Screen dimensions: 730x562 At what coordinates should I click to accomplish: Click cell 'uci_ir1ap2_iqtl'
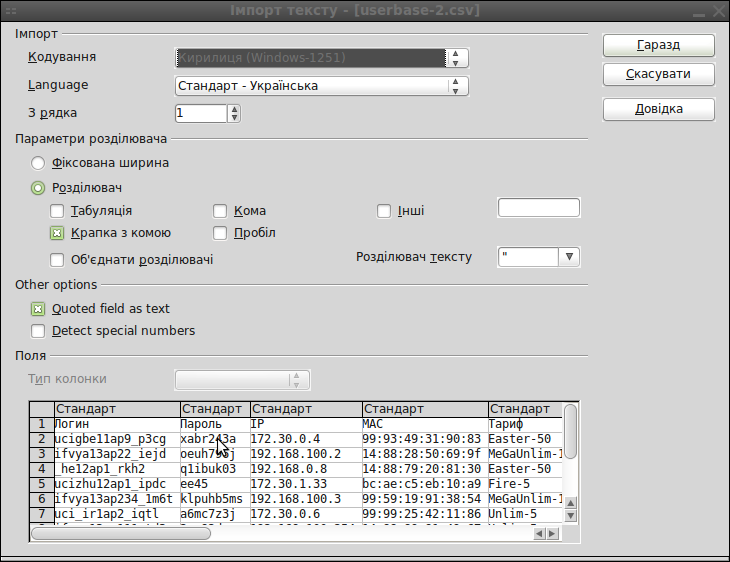(x=117, y=514)
